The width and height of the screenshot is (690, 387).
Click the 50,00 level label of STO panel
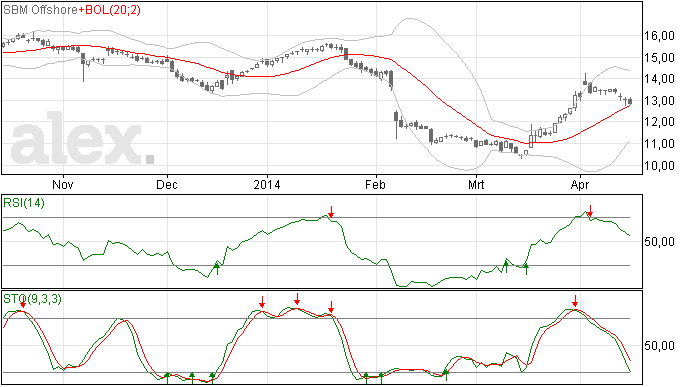pos(659,346)
